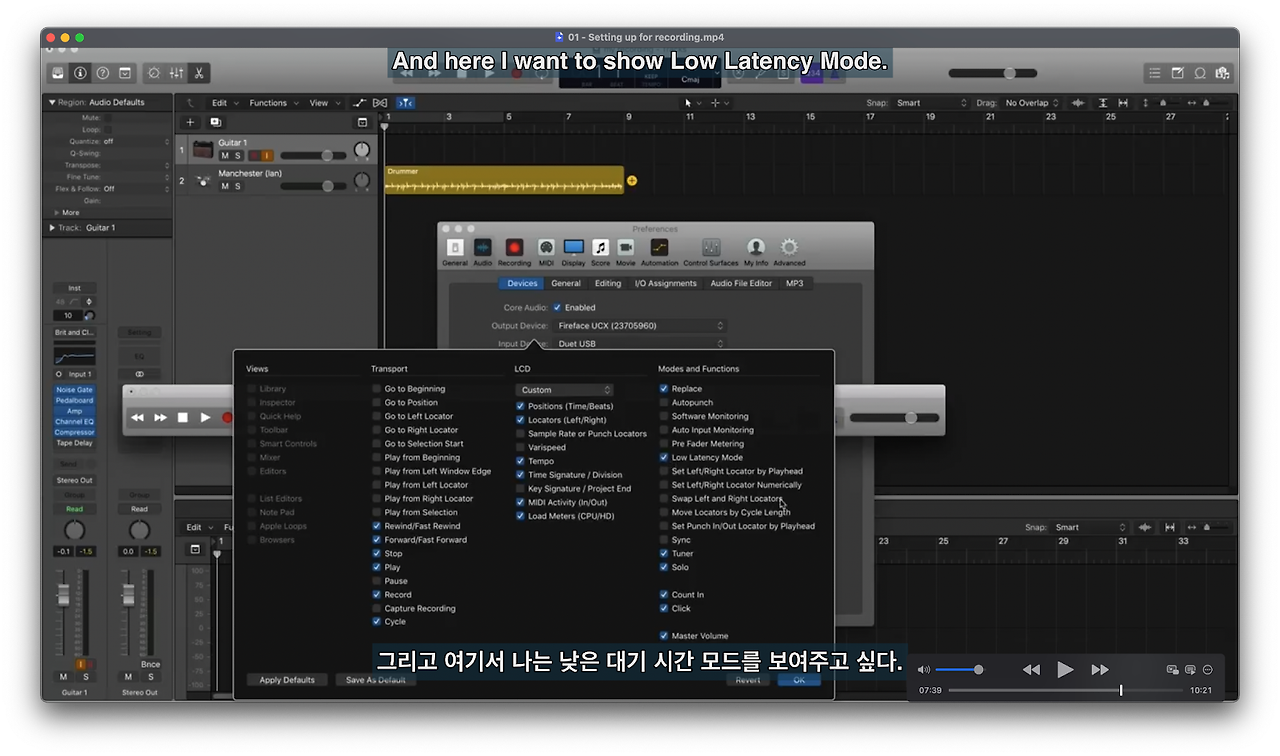Open My Info preferences icon
Viewport: 1280px width, 756px height.
tap(756, 251)
